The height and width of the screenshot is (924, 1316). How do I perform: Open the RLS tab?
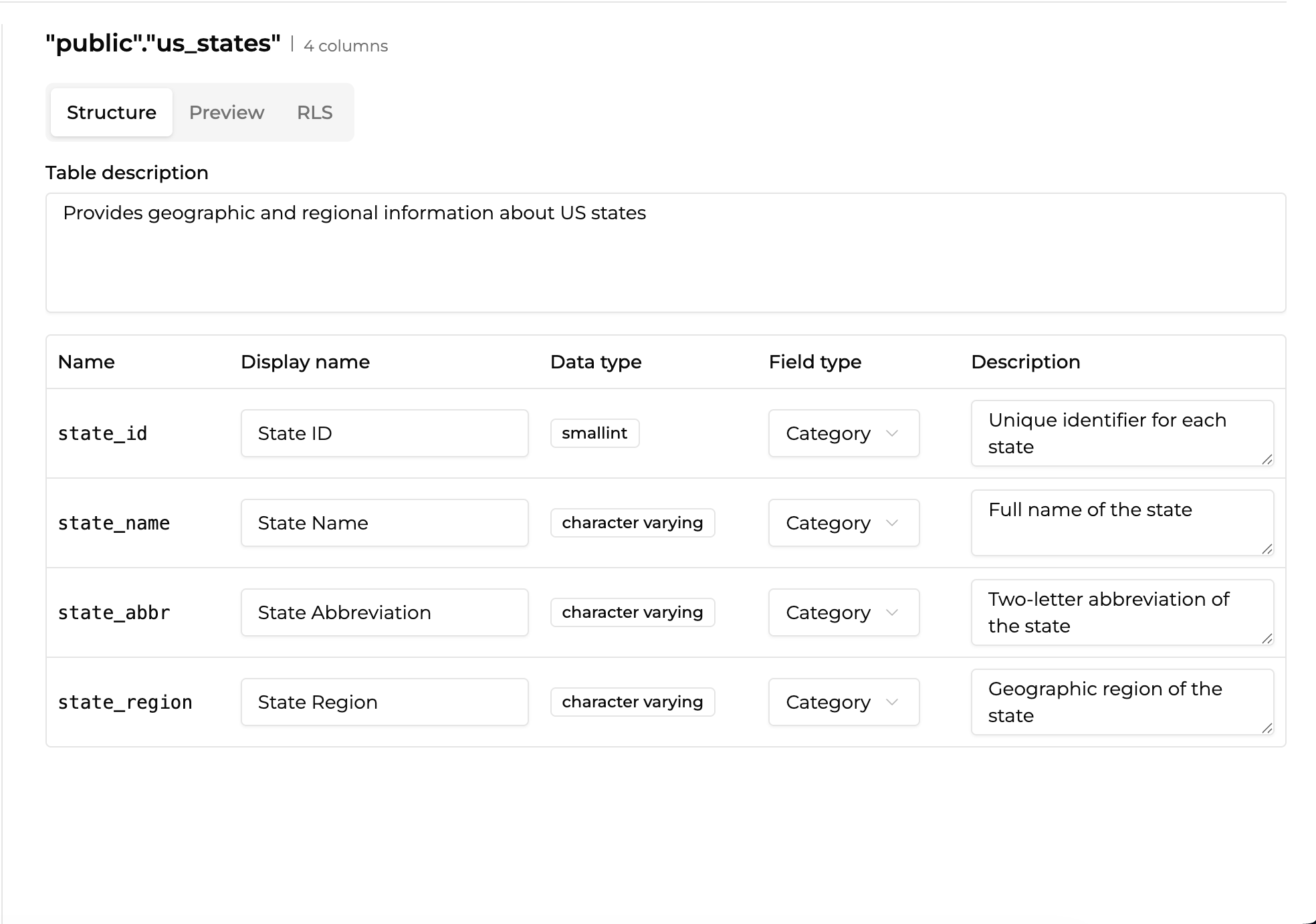tap(314, 112)
